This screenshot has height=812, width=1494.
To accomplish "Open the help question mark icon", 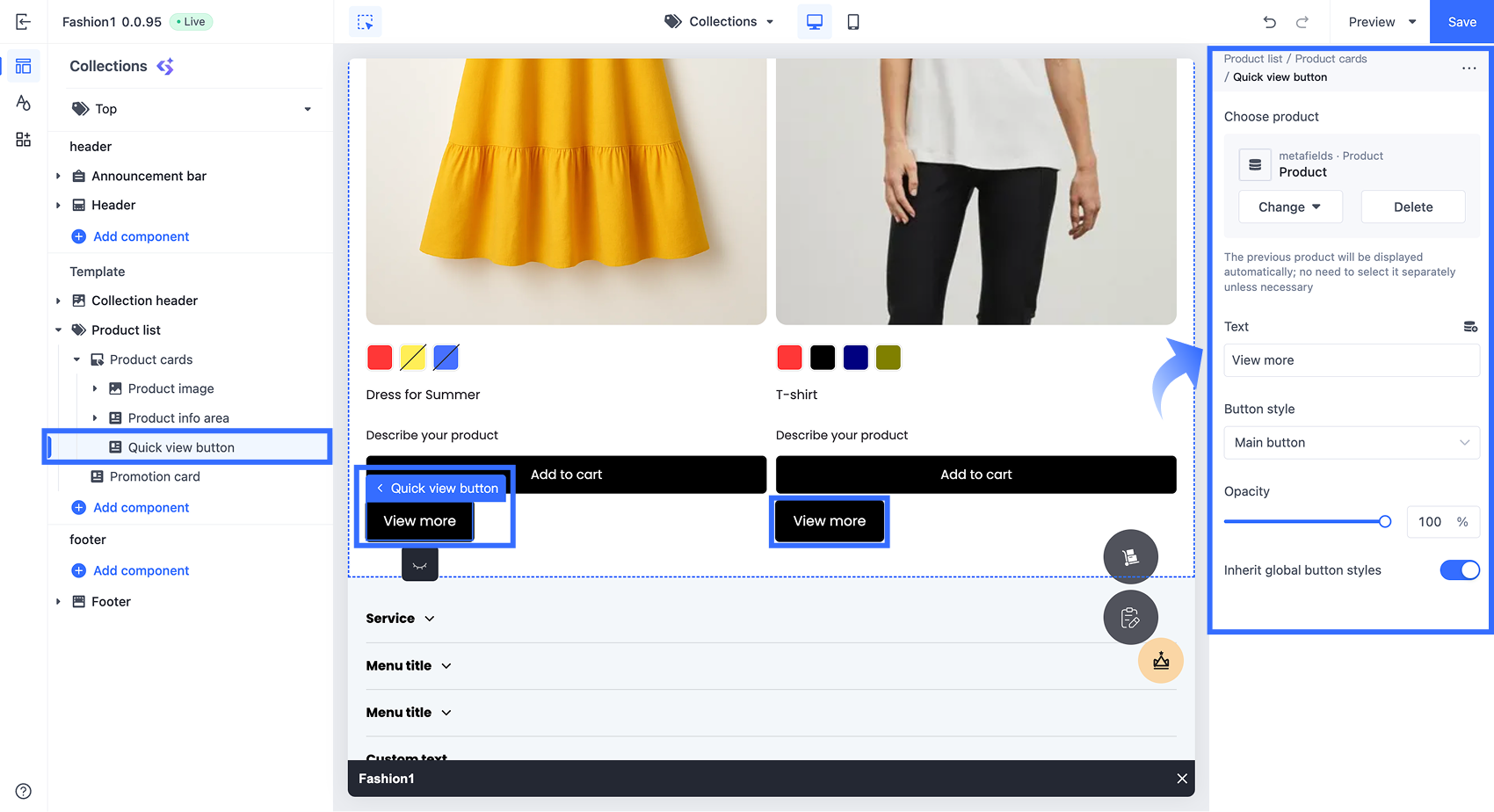I will [x=23, y=790].
